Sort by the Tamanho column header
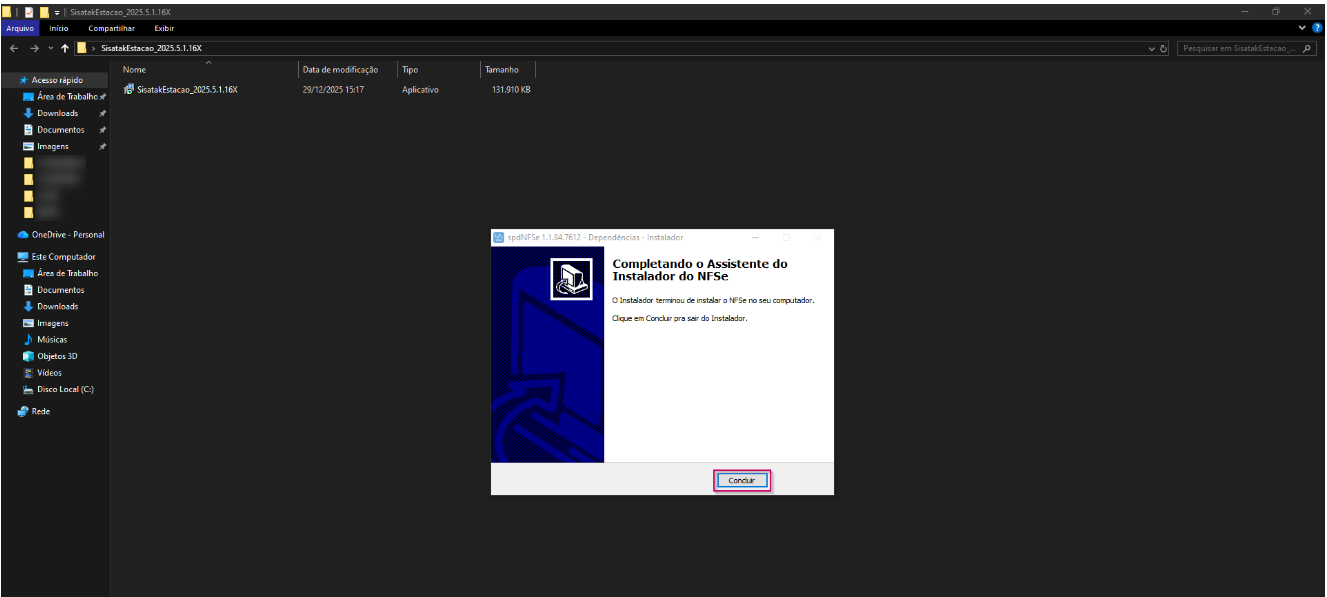This screenshot has height=597, width=1327. (502, 70)
